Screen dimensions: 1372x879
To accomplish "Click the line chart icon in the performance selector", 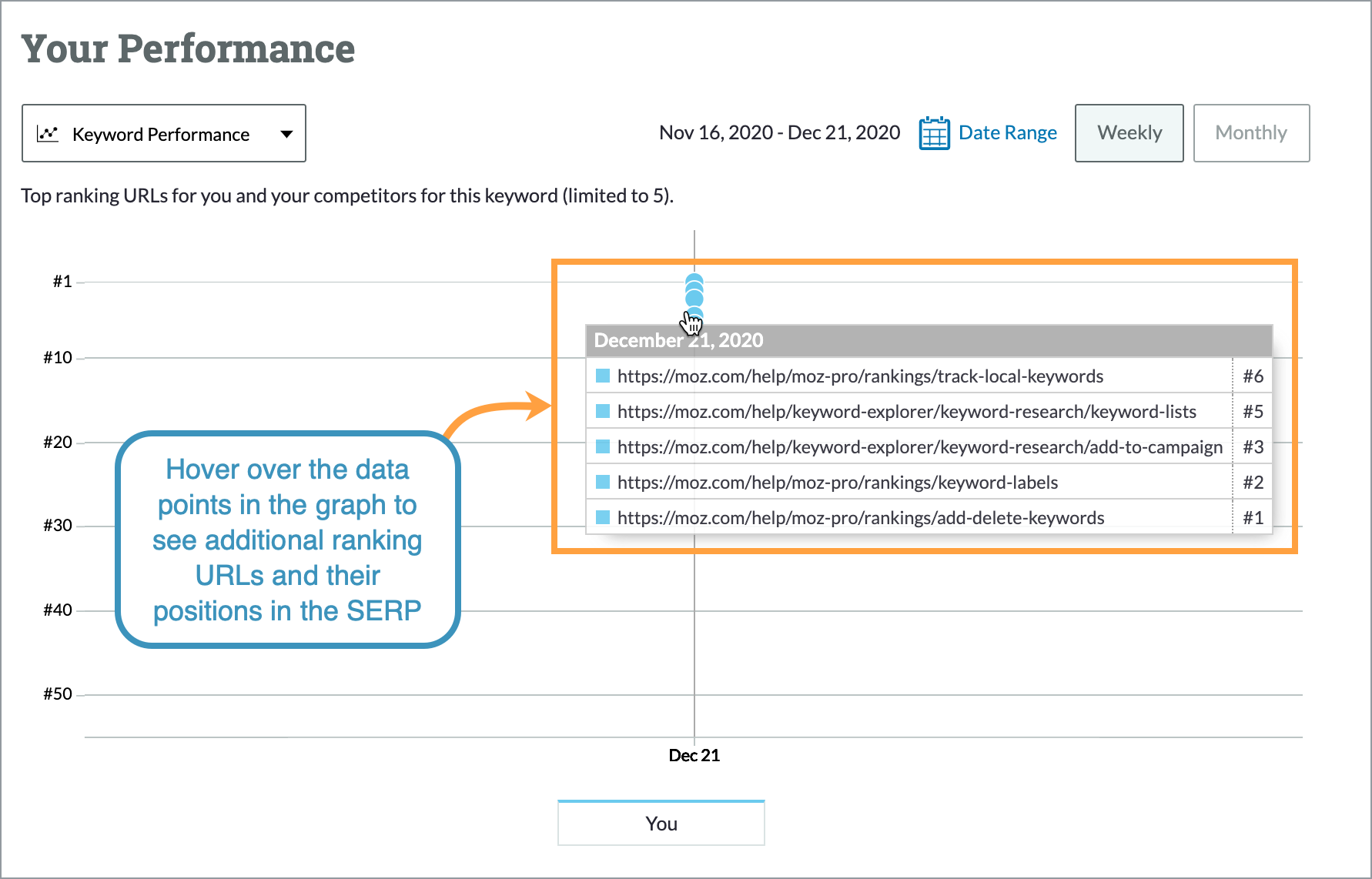I will click(x=48, y=133).
